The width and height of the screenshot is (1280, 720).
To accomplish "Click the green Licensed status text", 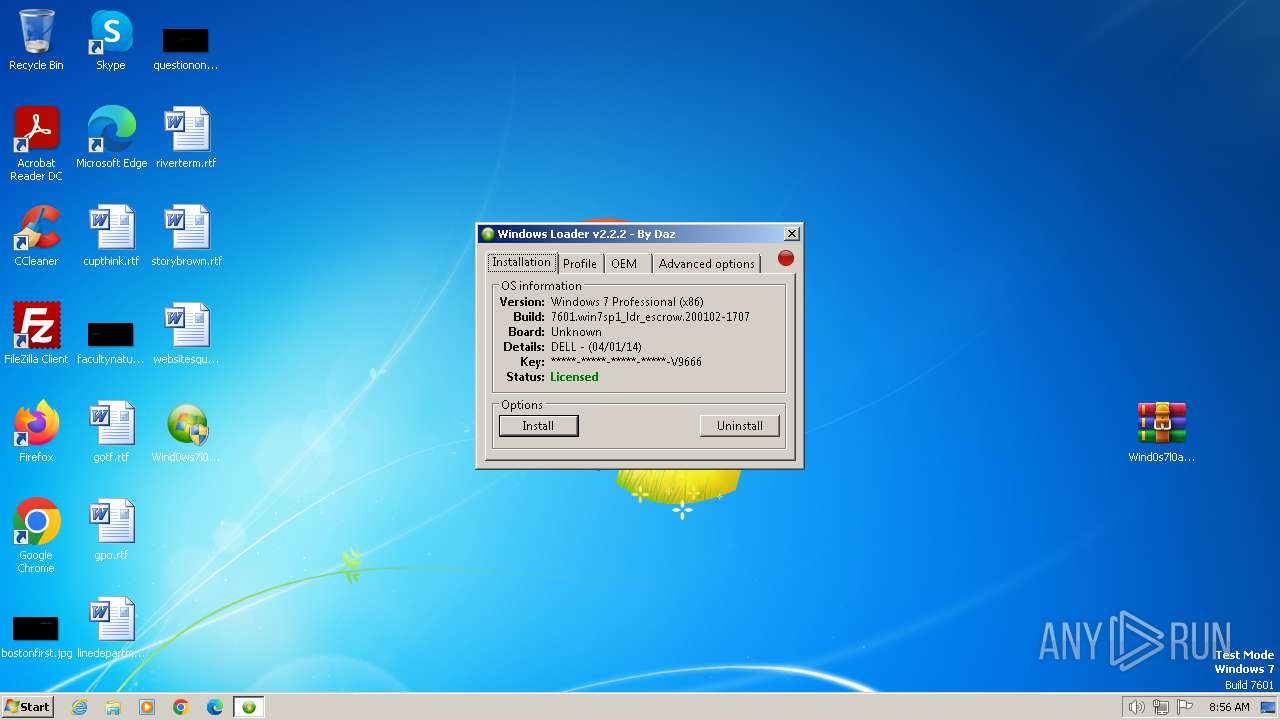I will [x=574, y=377].
